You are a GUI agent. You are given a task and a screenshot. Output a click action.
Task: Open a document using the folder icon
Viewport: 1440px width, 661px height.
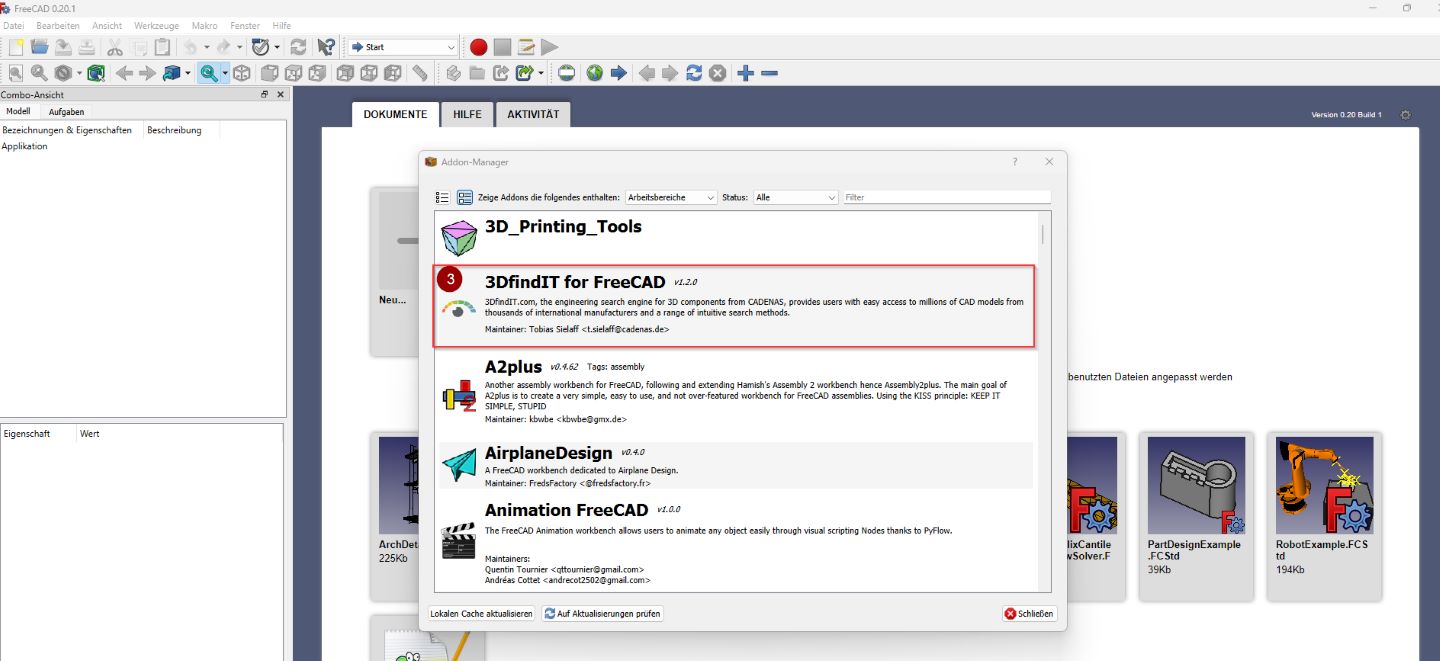[x=39, y=46]
